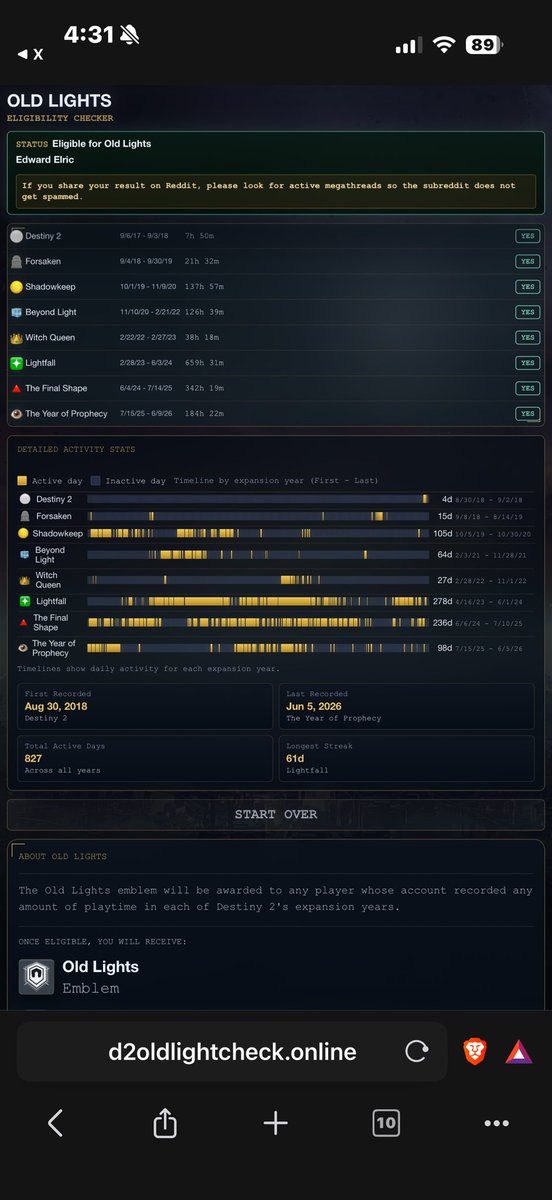Tap The Final Shape triangle icon
Image resolution: width=552 pixels, height=1200 pixels.
pyautogui.click(x=16, y=388)
